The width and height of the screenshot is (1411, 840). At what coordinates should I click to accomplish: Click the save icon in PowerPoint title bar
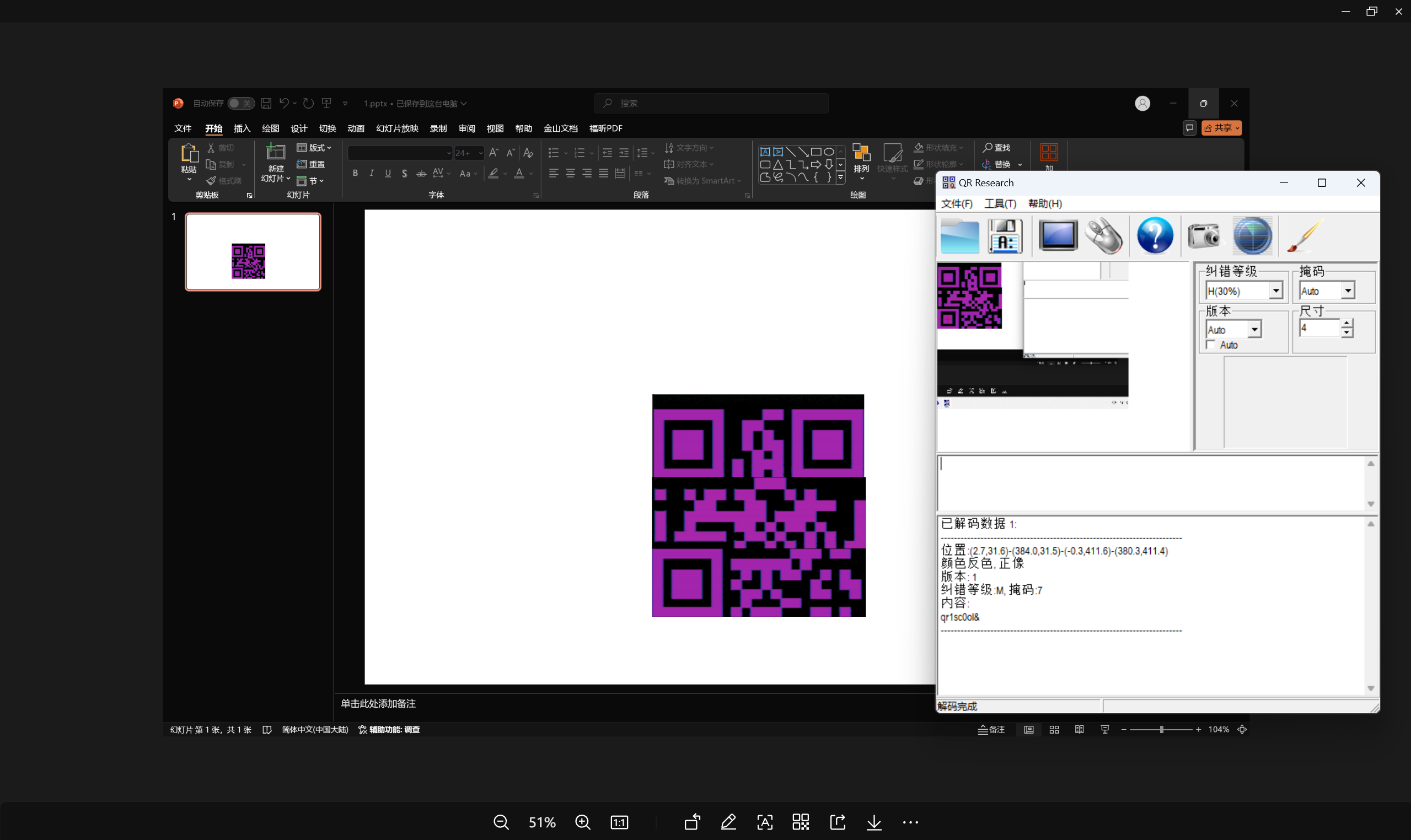pos(266,103)
